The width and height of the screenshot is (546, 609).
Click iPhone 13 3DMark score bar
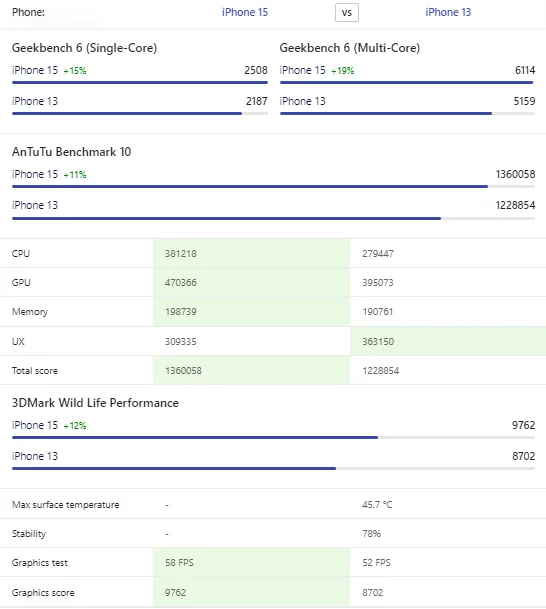(x=273, y=468)
